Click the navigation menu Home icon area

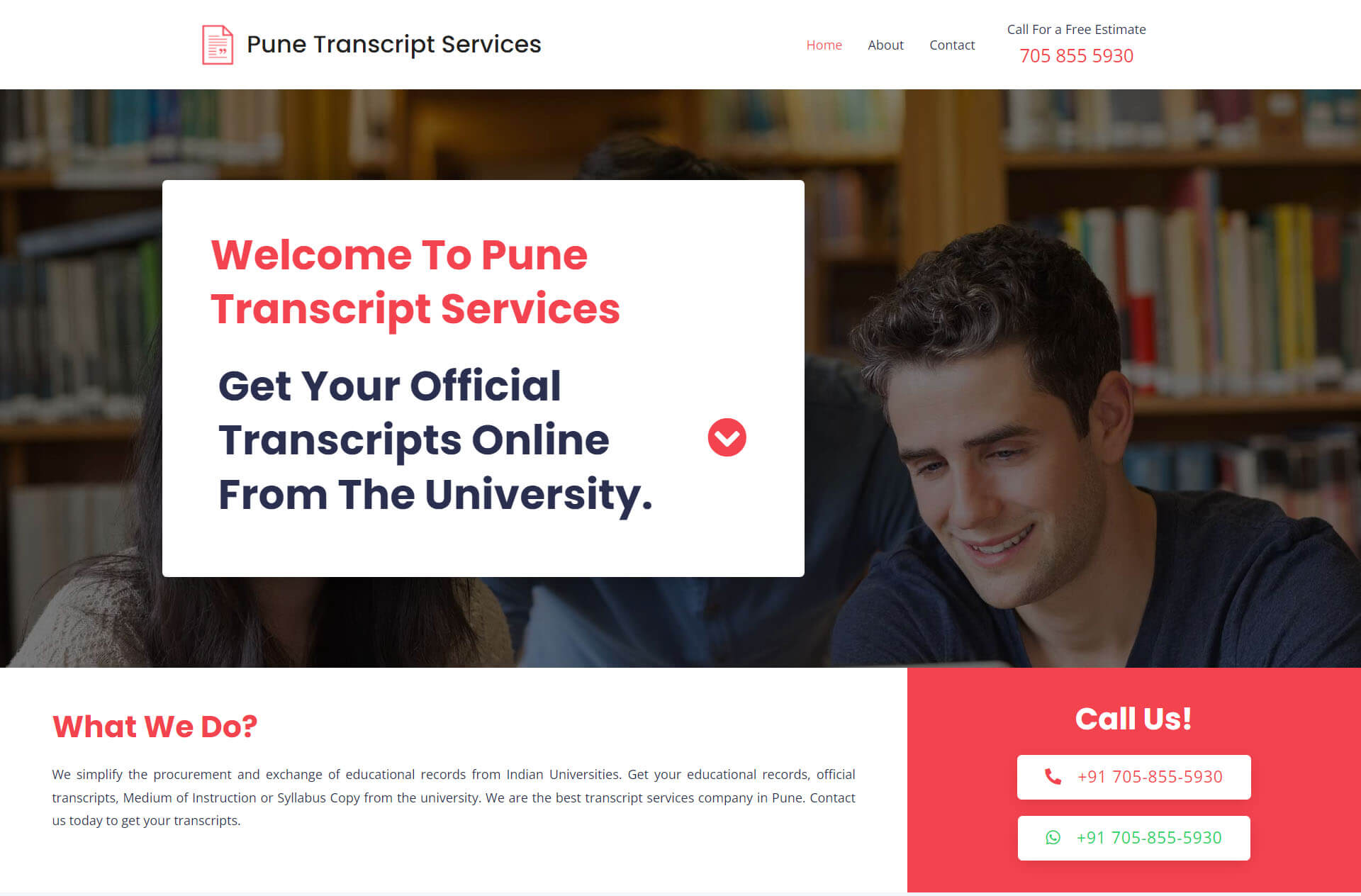coord(823,44)
